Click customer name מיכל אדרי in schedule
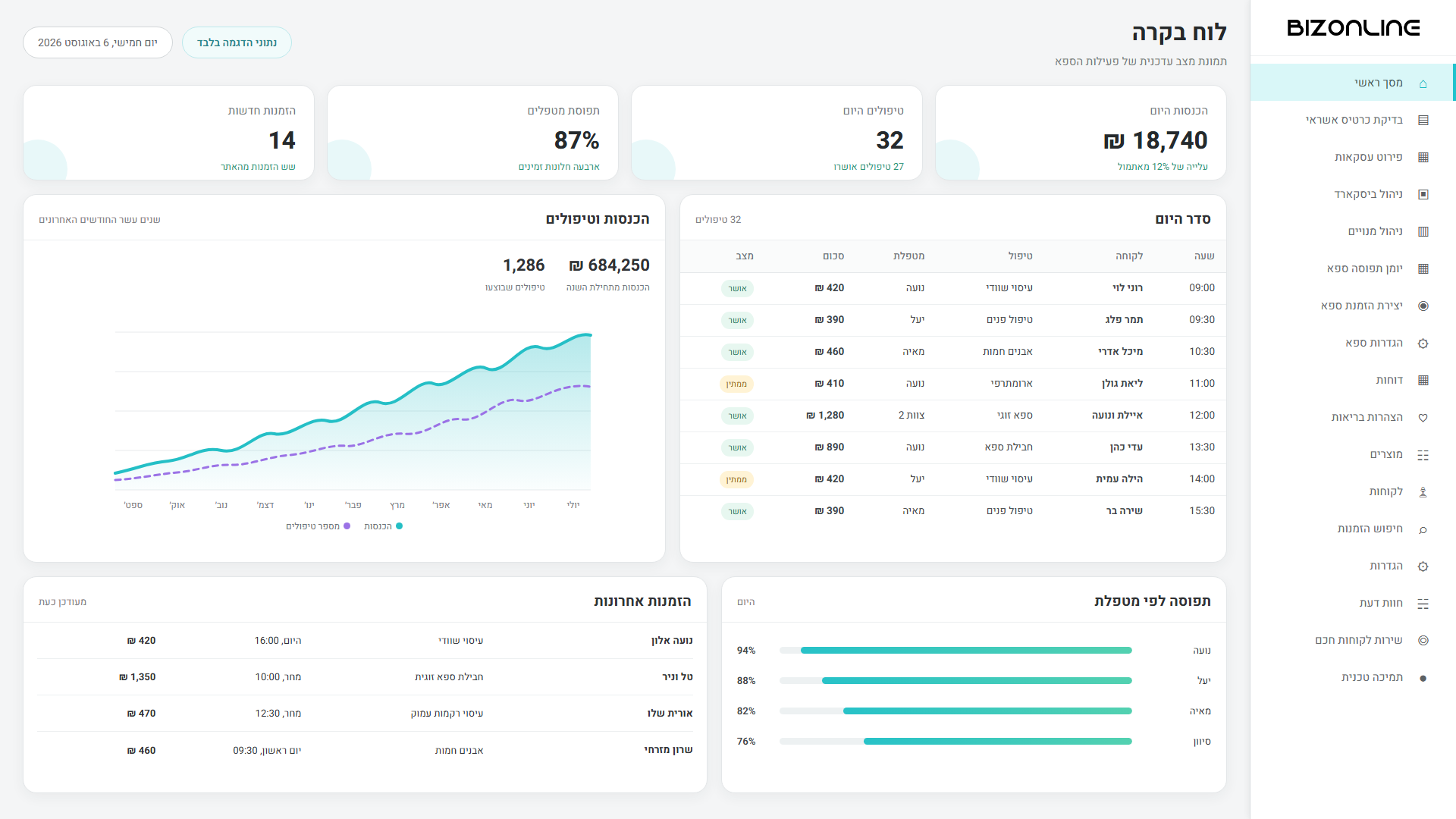This screenshot has height=819, width=1456. tap(1121, 352)
